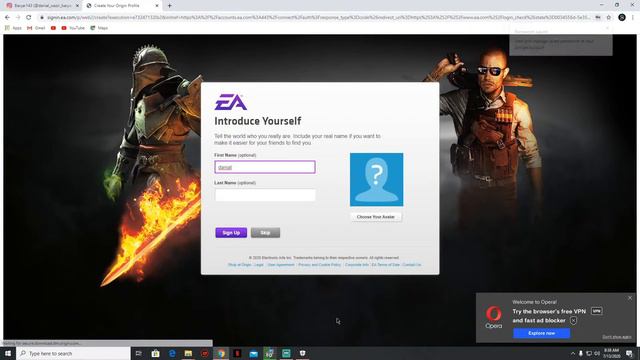This screenshot has height=360, width=640.
Task: Open the User Agreement footer link
Action: pos(281,265)
